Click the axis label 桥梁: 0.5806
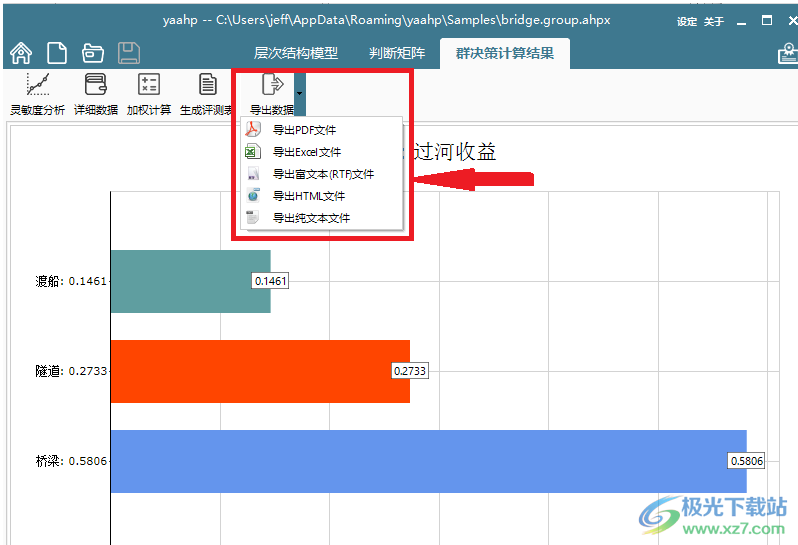 71,461
